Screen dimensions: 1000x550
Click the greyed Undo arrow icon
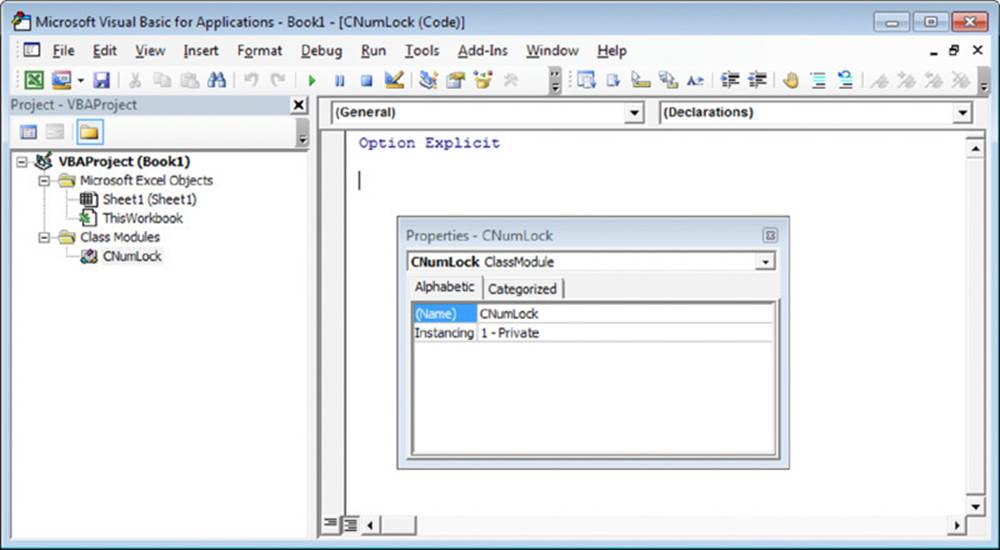(x=251, y=80)
